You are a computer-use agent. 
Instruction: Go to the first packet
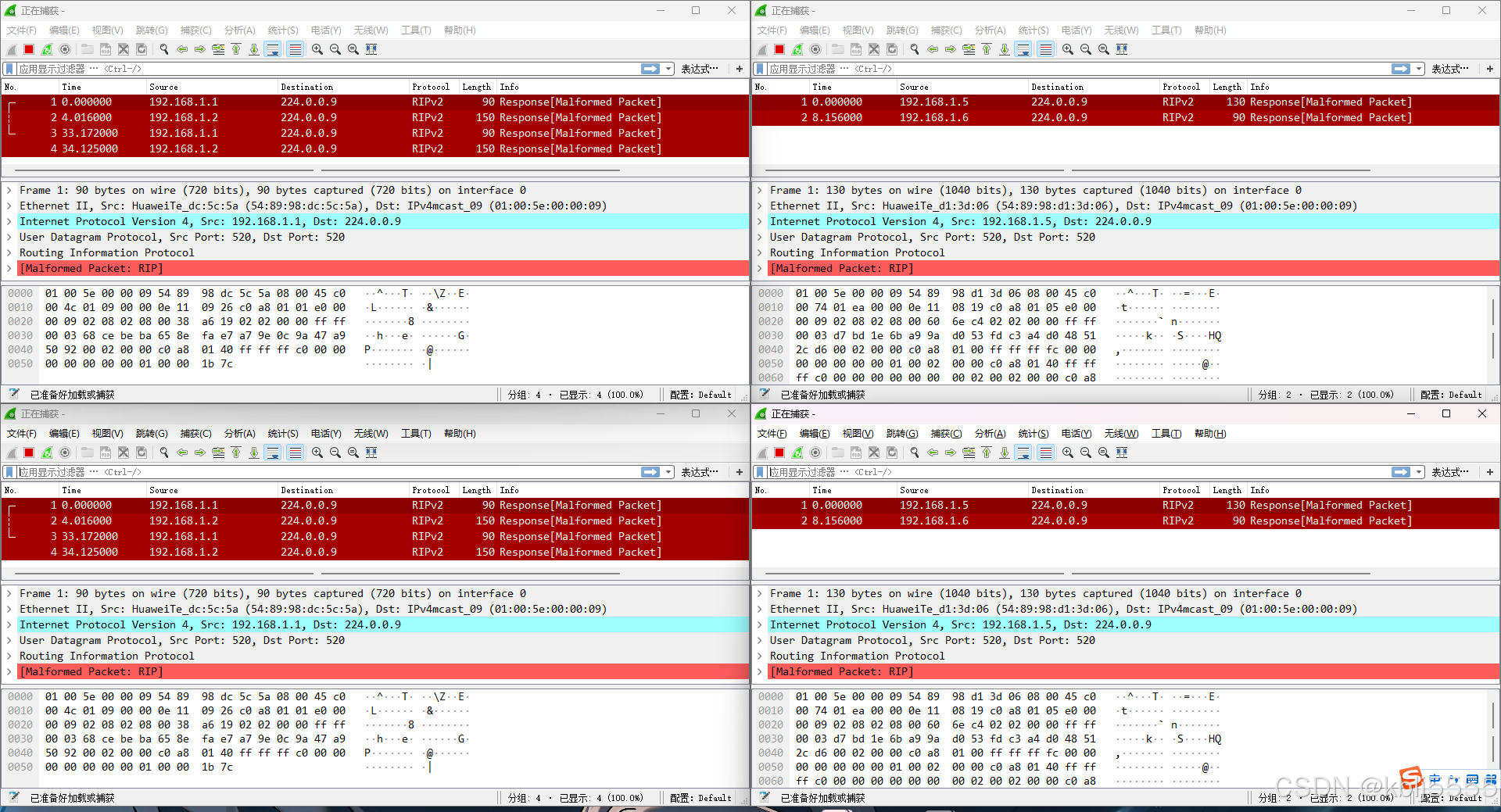click(236, 49)
